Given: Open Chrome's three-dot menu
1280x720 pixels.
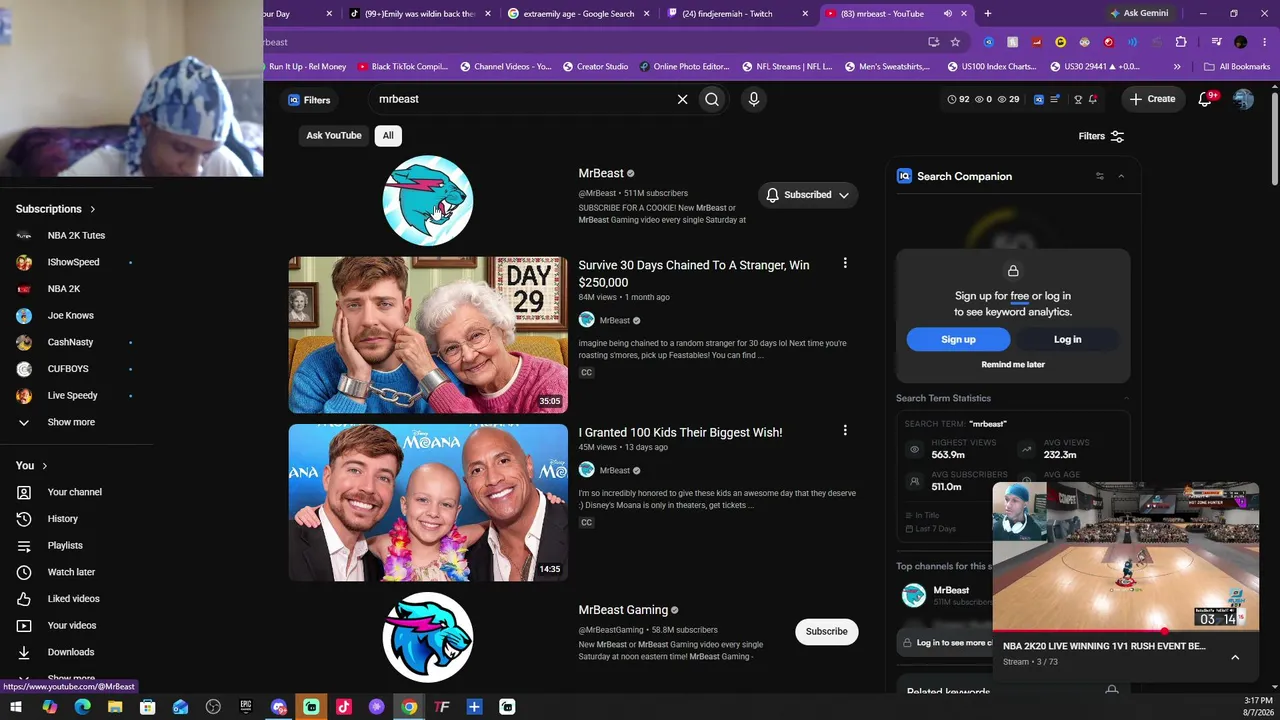Looking at the screenshot, I should pyautogui.click(x=1265, y=42).
